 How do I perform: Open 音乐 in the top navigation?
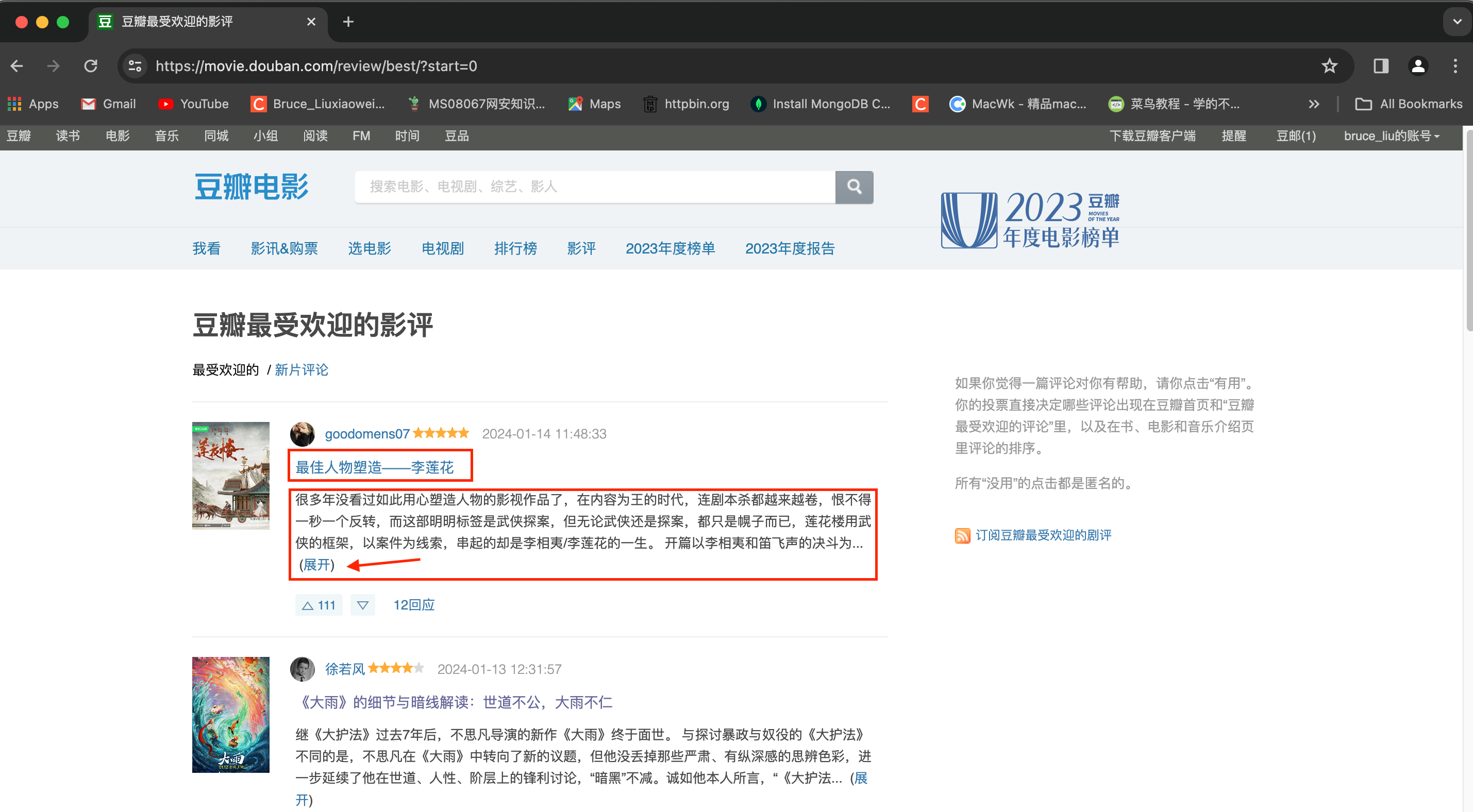point(167,136)
